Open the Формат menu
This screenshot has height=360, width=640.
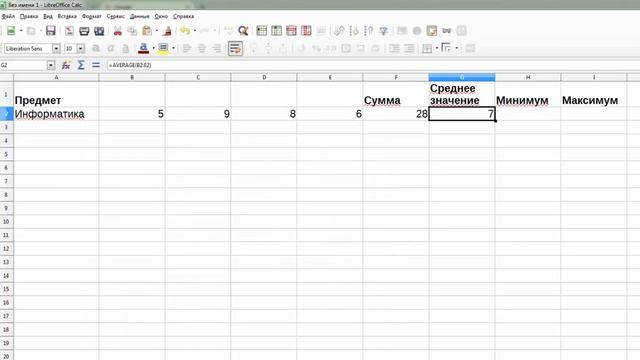point(92,16)
